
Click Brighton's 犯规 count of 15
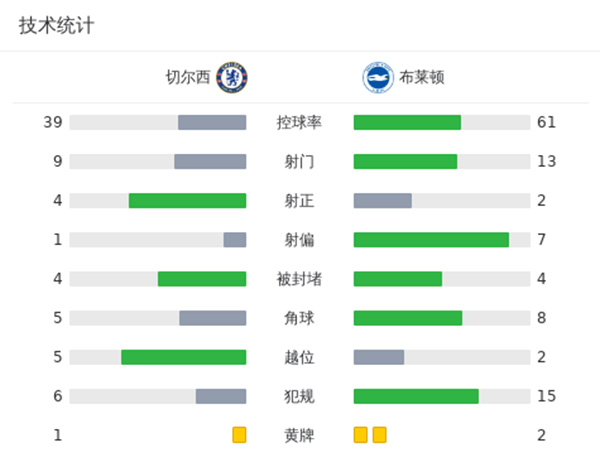pyautogui.click(x=546, y=396)
